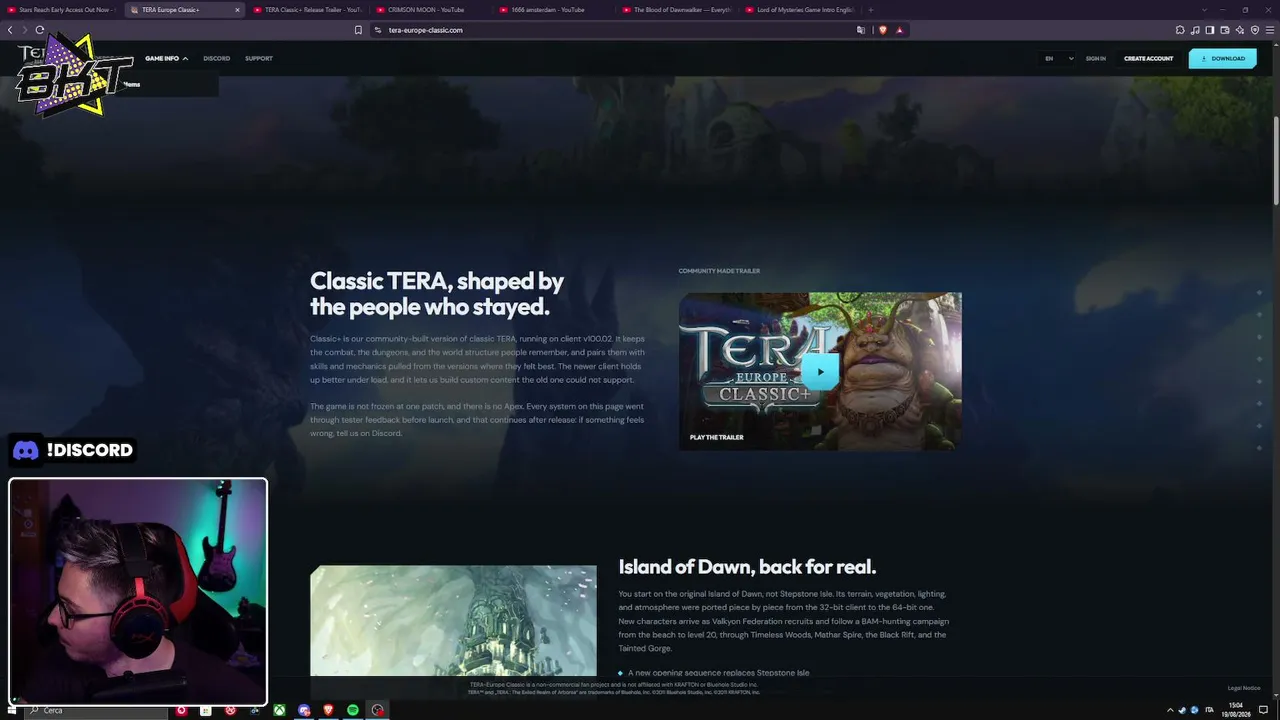1280x720 pixels.
Task: Switch to the Lord of Mysteries tab
Action: point(799,10)
